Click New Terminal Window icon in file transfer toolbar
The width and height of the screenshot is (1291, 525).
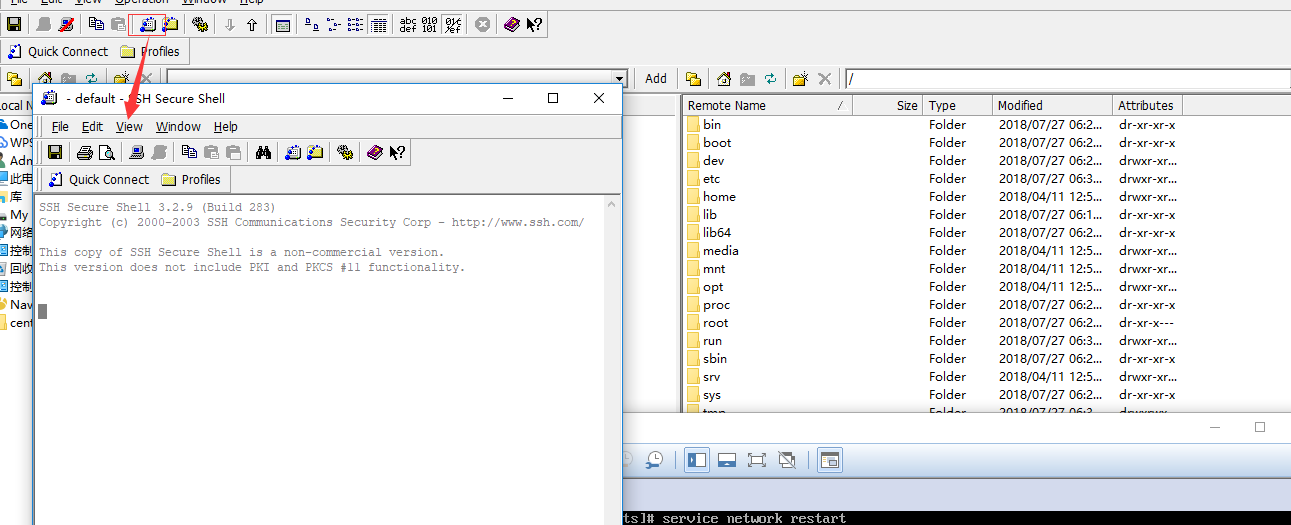point(148,24)
